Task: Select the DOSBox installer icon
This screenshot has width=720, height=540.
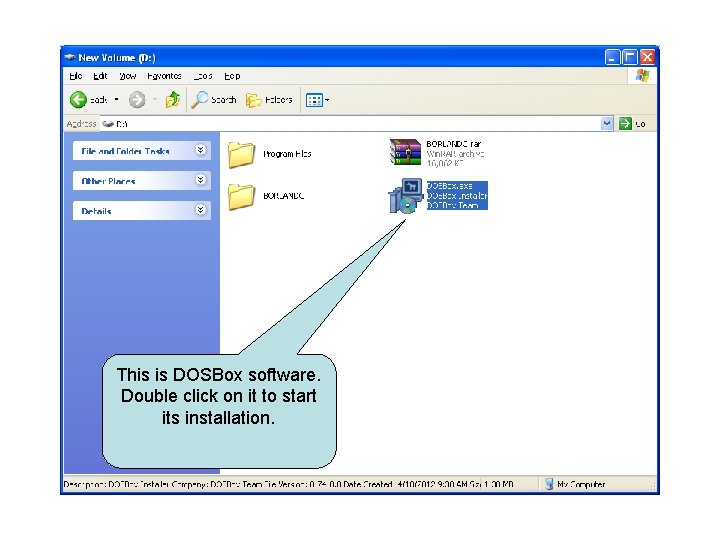Action: point(405,196)
